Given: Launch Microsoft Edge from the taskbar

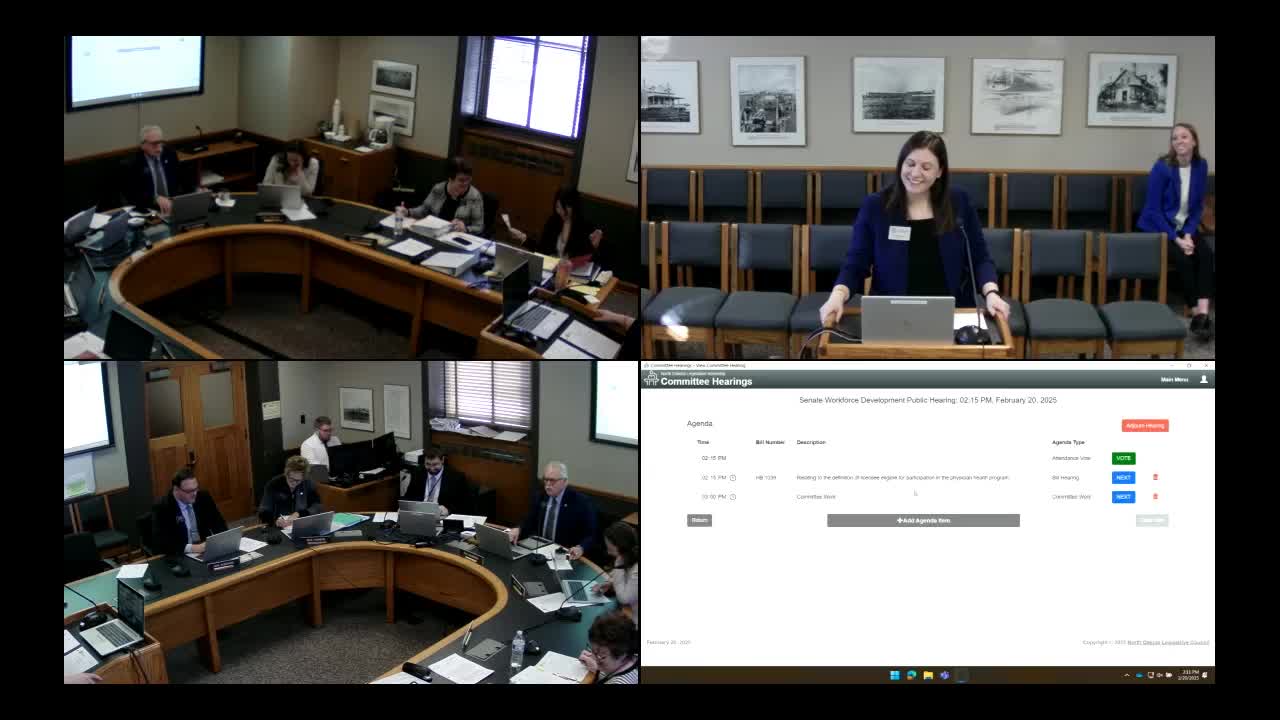Looking at the screenshot, I should [x=911, y=675].
